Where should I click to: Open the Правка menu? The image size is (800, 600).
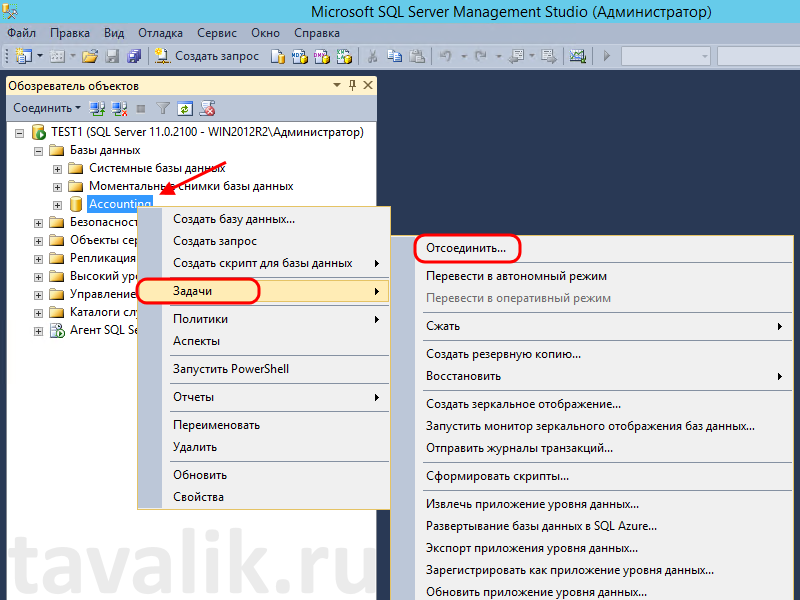[70, 33]
